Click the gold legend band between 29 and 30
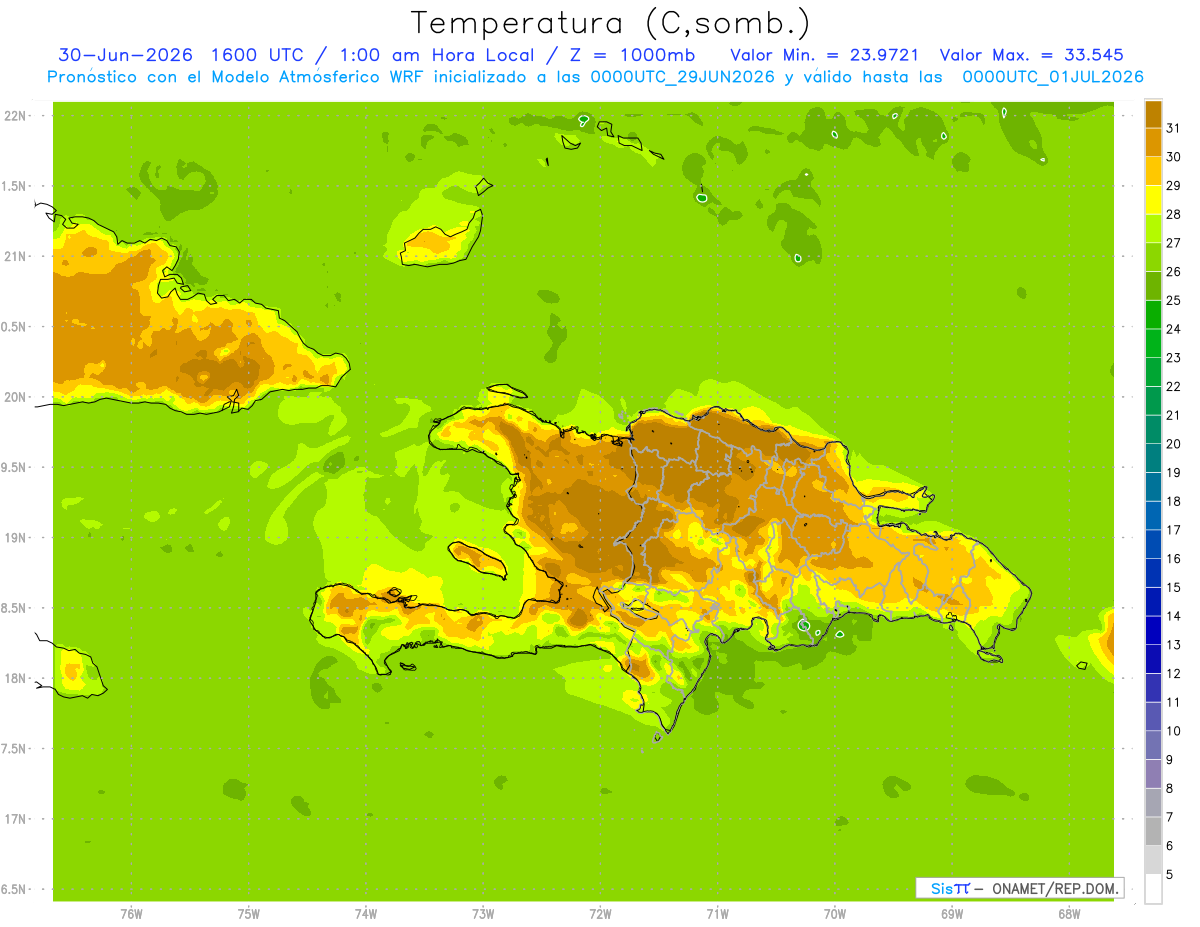1200x927 pixels. tap(1153, 171)
